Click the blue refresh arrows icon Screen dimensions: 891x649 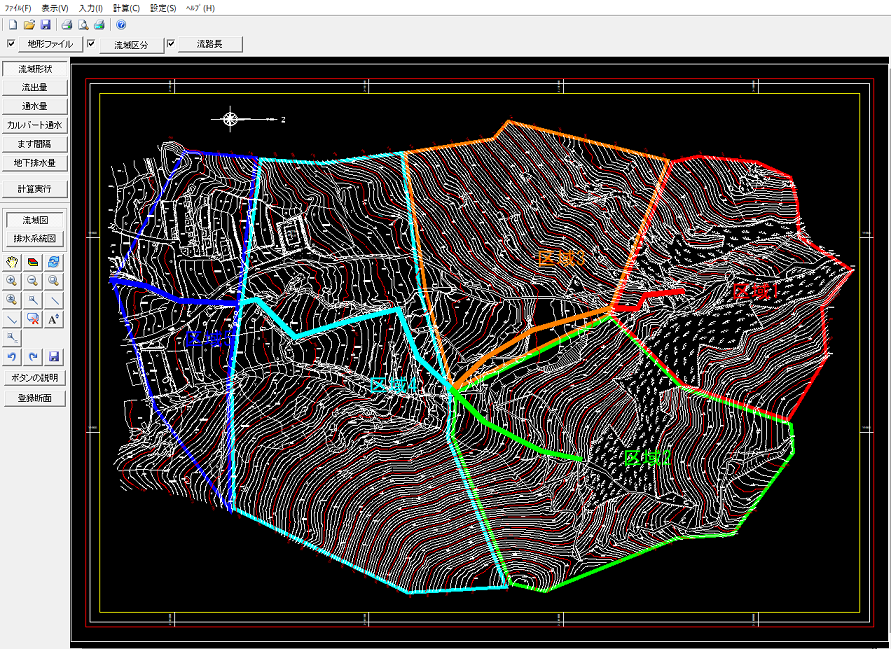click(54, 262)
